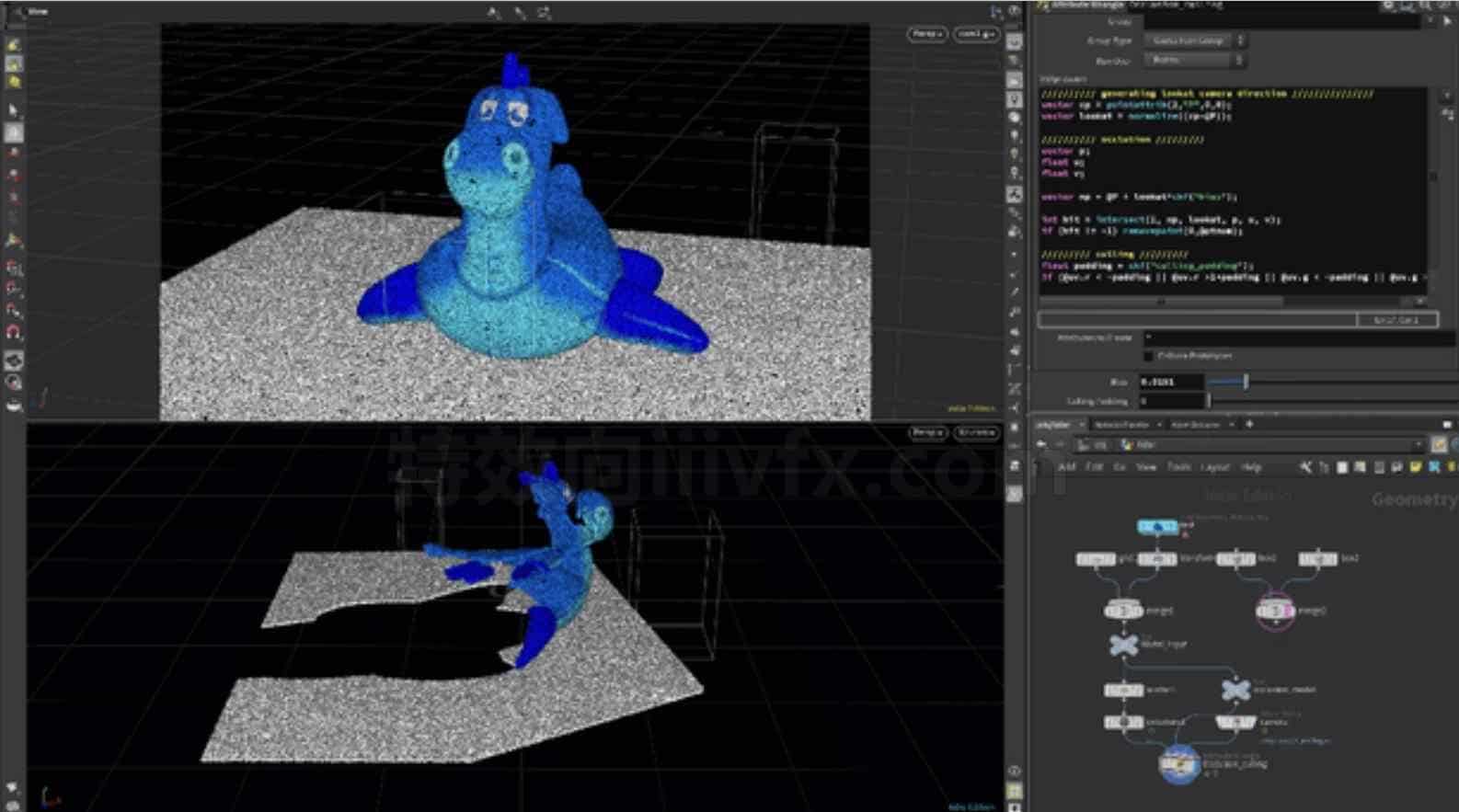The image size is (1459, 812).
Task: Click the merge1 node icon
Action: click(1123, 610)
